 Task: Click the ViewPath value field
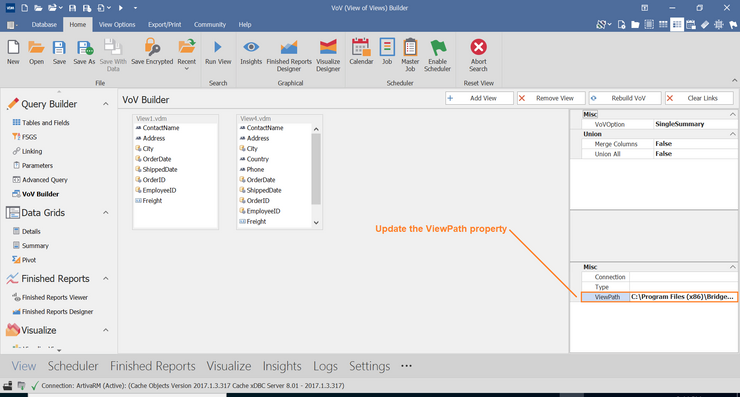click(x=683, y=297)
